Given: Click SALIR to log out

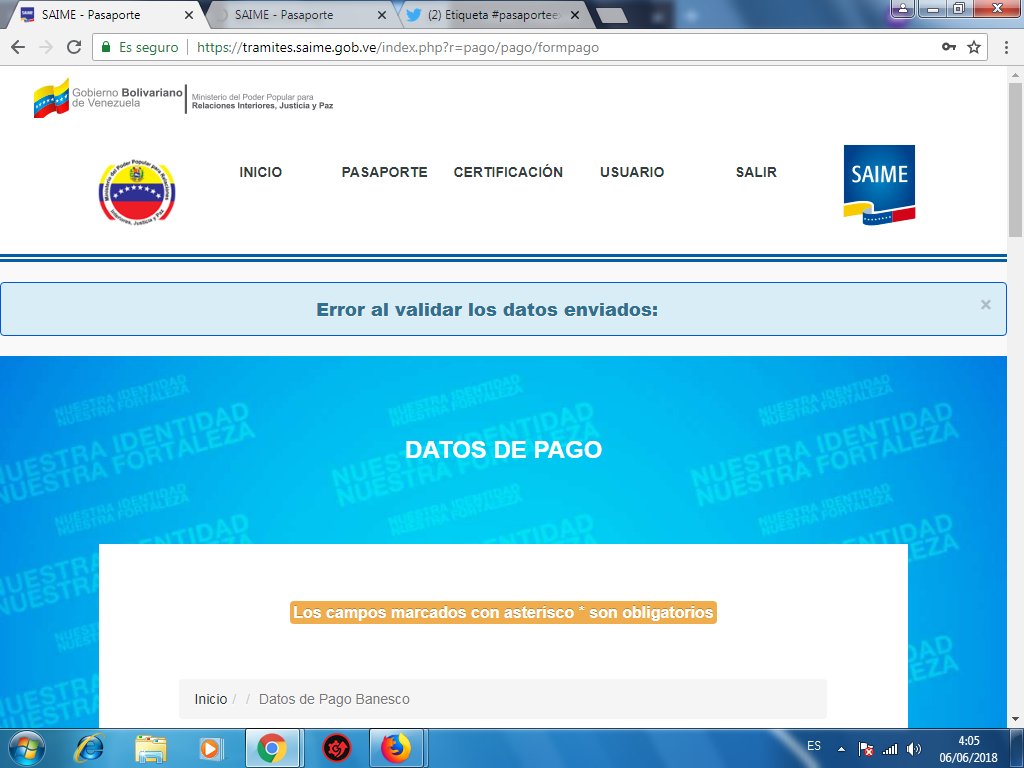Looking at the screenshot, I should [756, 172].
